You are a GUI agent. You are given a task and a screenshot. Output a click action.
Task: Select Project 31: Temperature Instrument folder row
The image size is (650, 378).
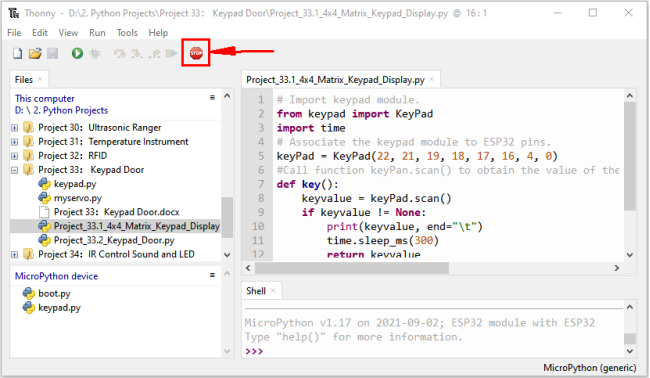(x=113, y=142)
